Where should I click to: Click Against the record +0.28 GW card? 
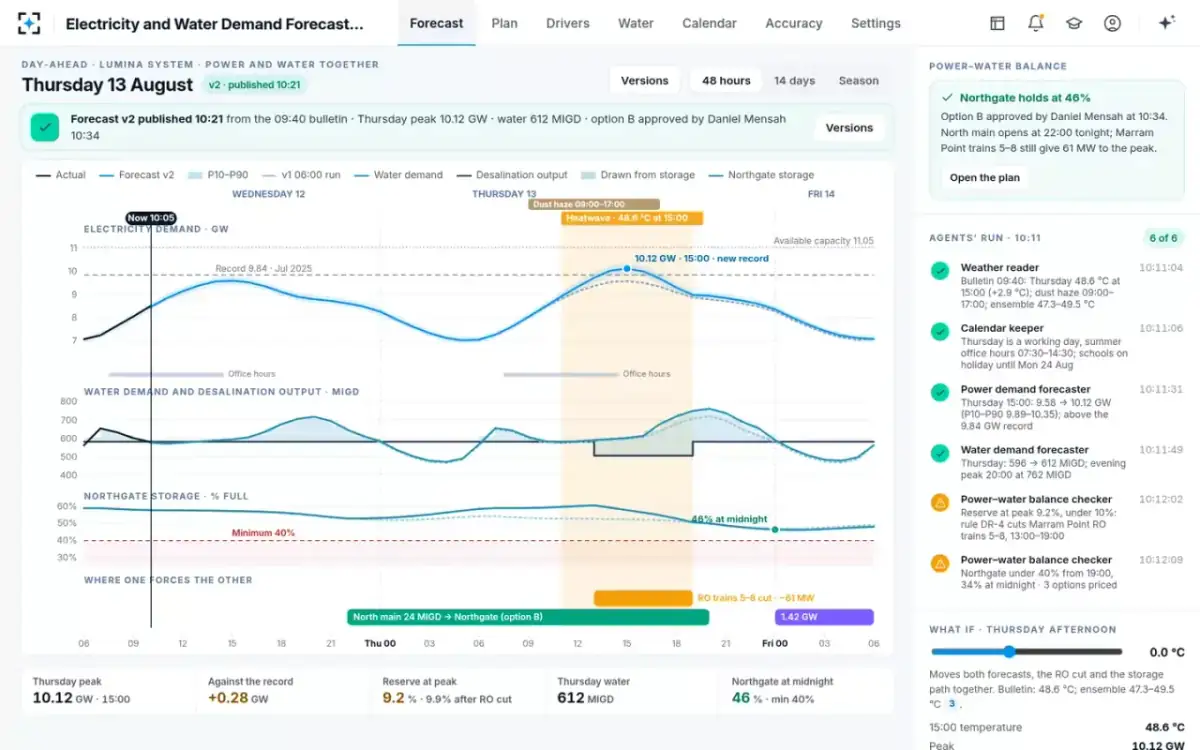click(x=283, y=691)
